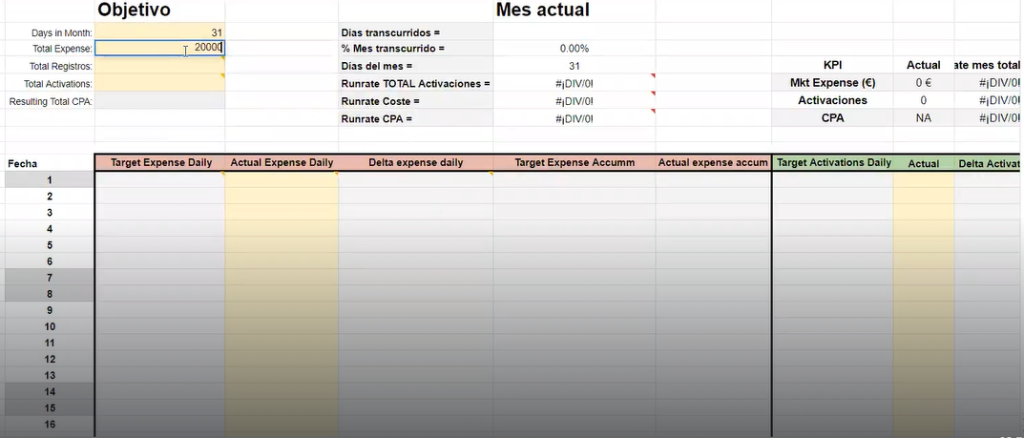Select the 'Total Registros:' label
The height and width of the screenshot is (438, 1024).
pyautogui.click(x=61, y=66)
